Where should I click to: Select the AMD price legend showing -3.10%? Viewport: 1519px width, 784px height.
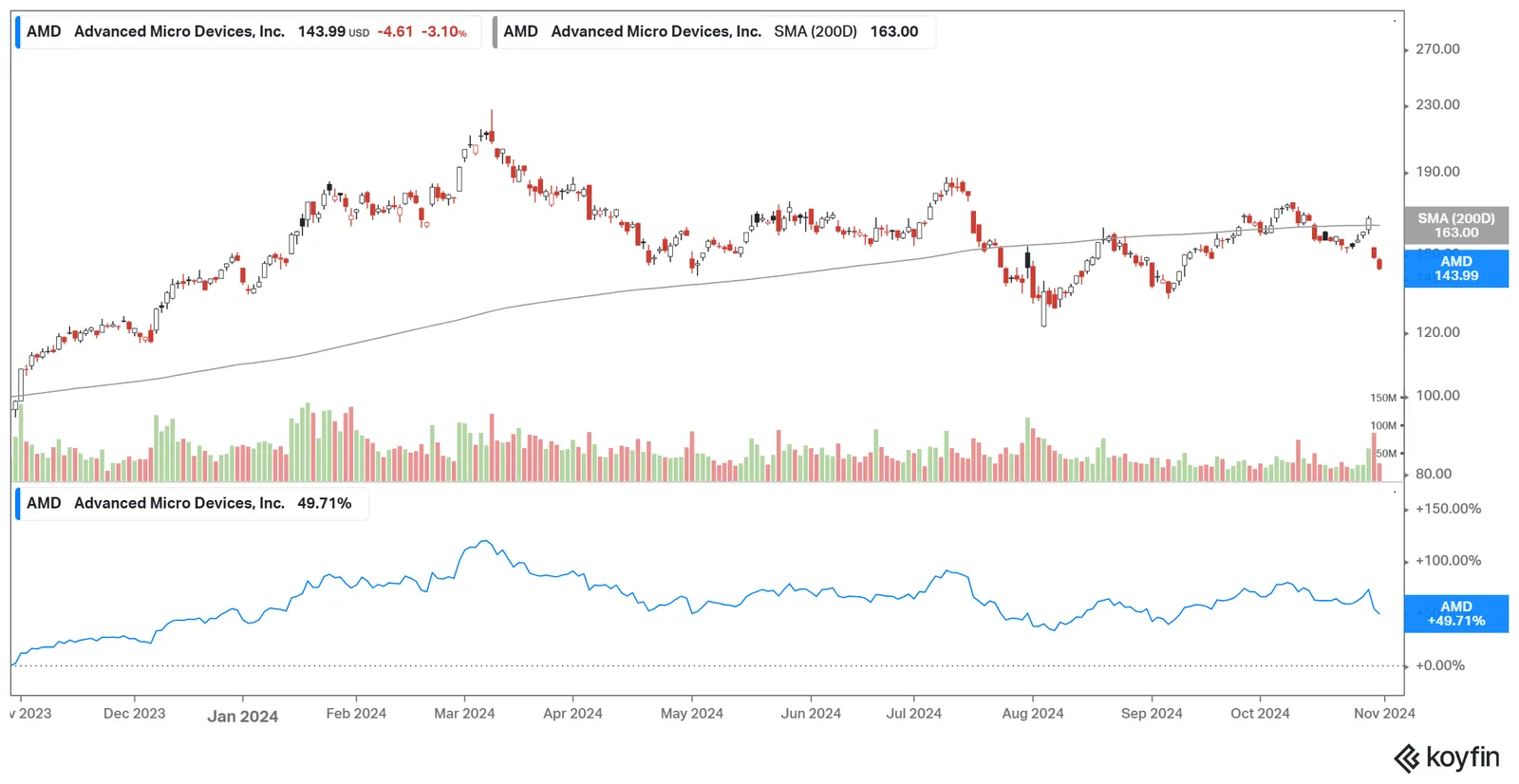[248, 31]
